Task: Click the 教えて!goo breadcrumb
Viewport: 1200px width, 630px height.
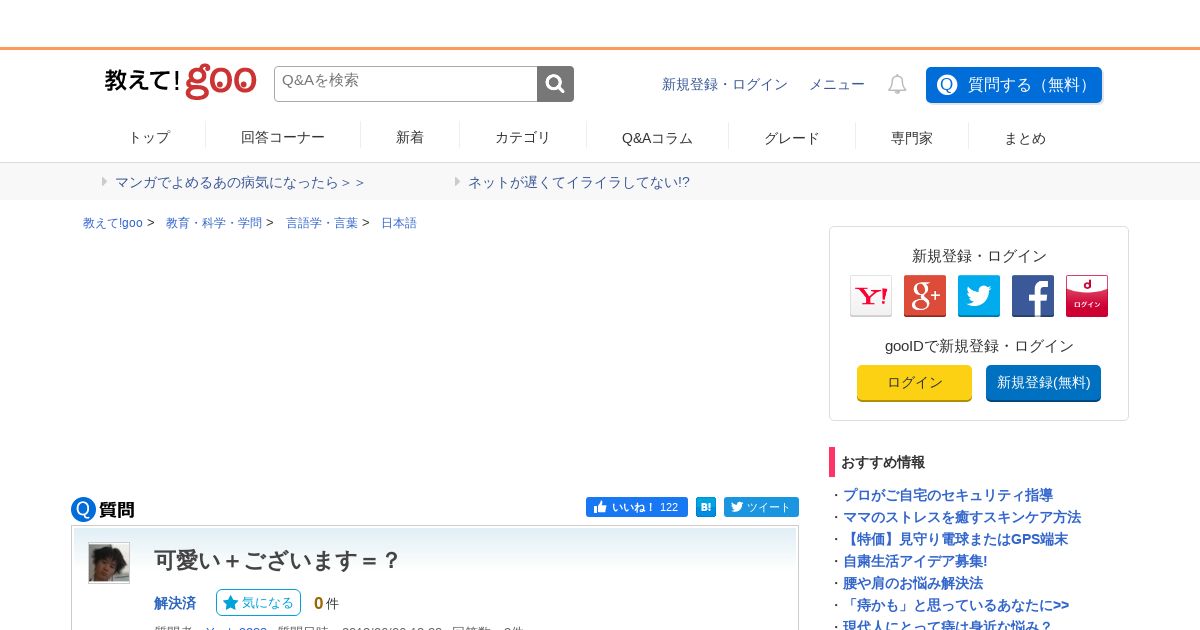Action: pyautogui.click(x=113, y=223)
